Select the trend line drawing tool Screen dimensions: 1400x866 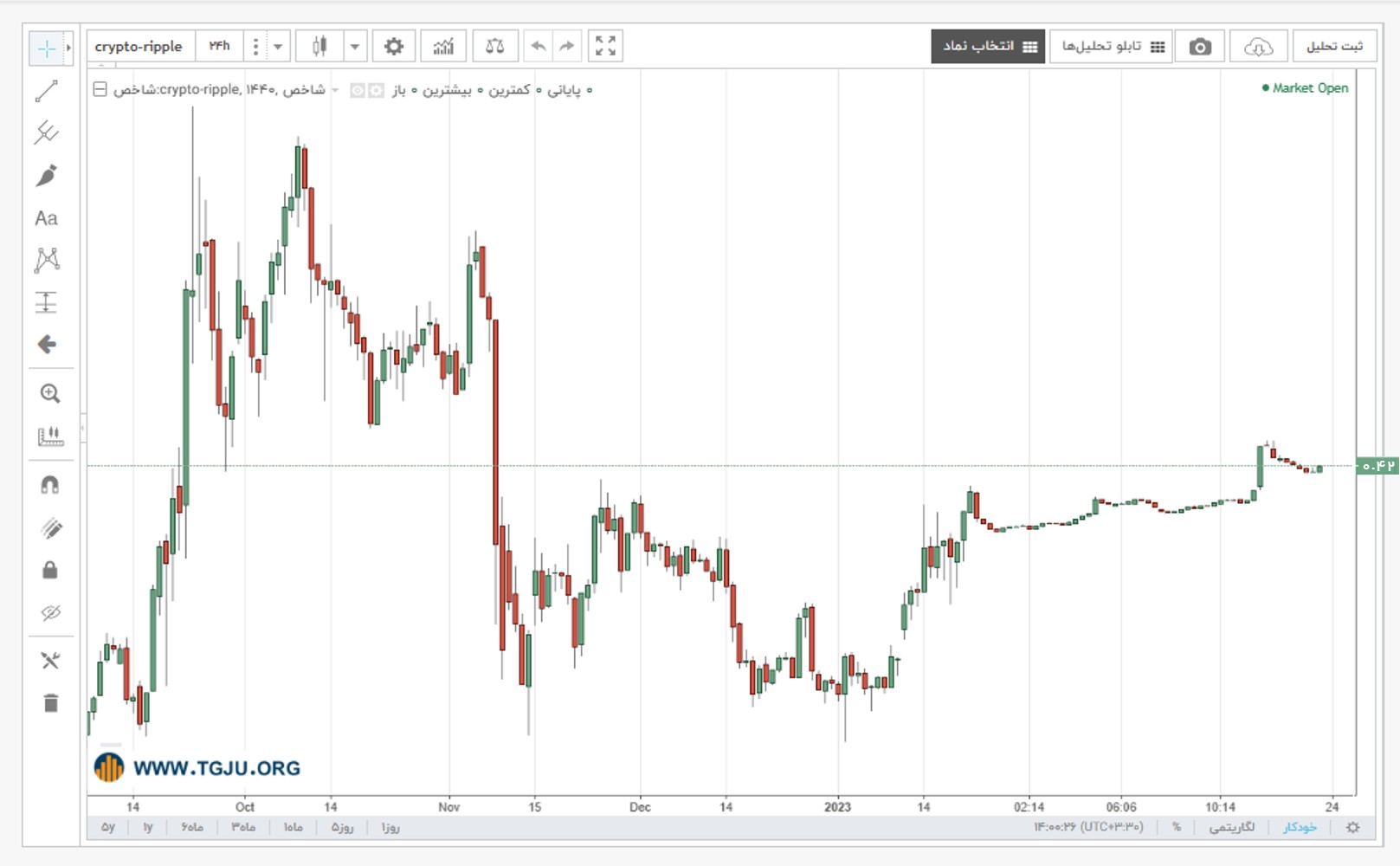tap(47, 90)
